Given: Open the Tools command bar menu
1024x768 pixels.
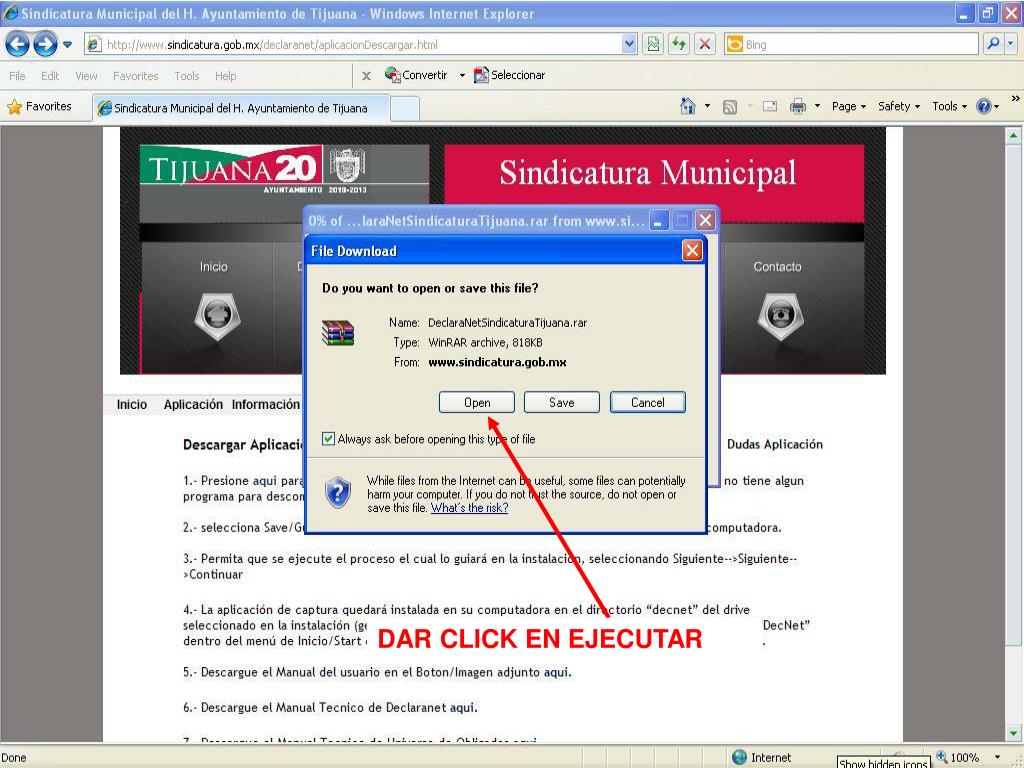Looking at the screenshot, I should [x=950, y=106].
